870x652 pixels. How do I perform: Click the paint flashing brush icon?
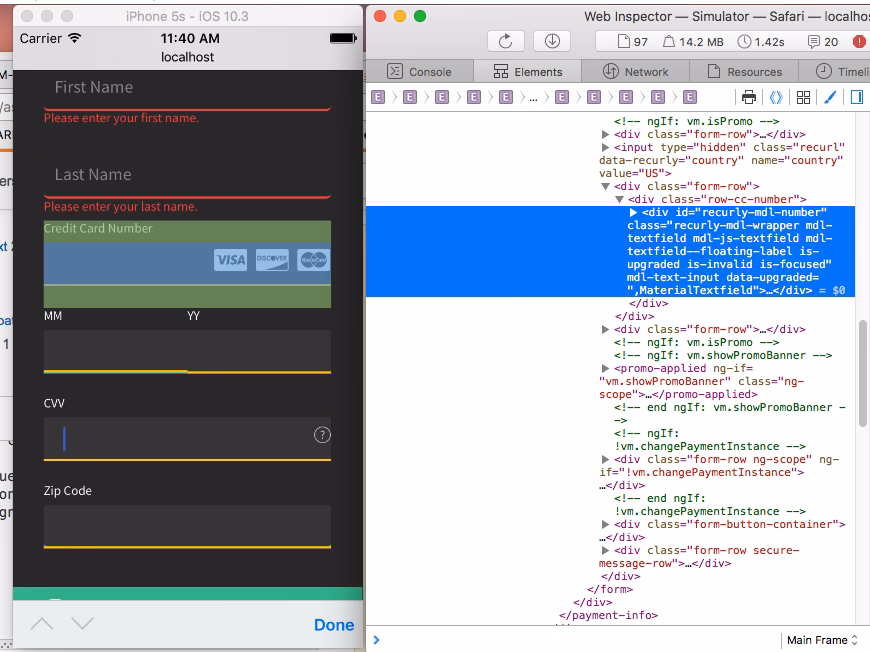(829, 97)
